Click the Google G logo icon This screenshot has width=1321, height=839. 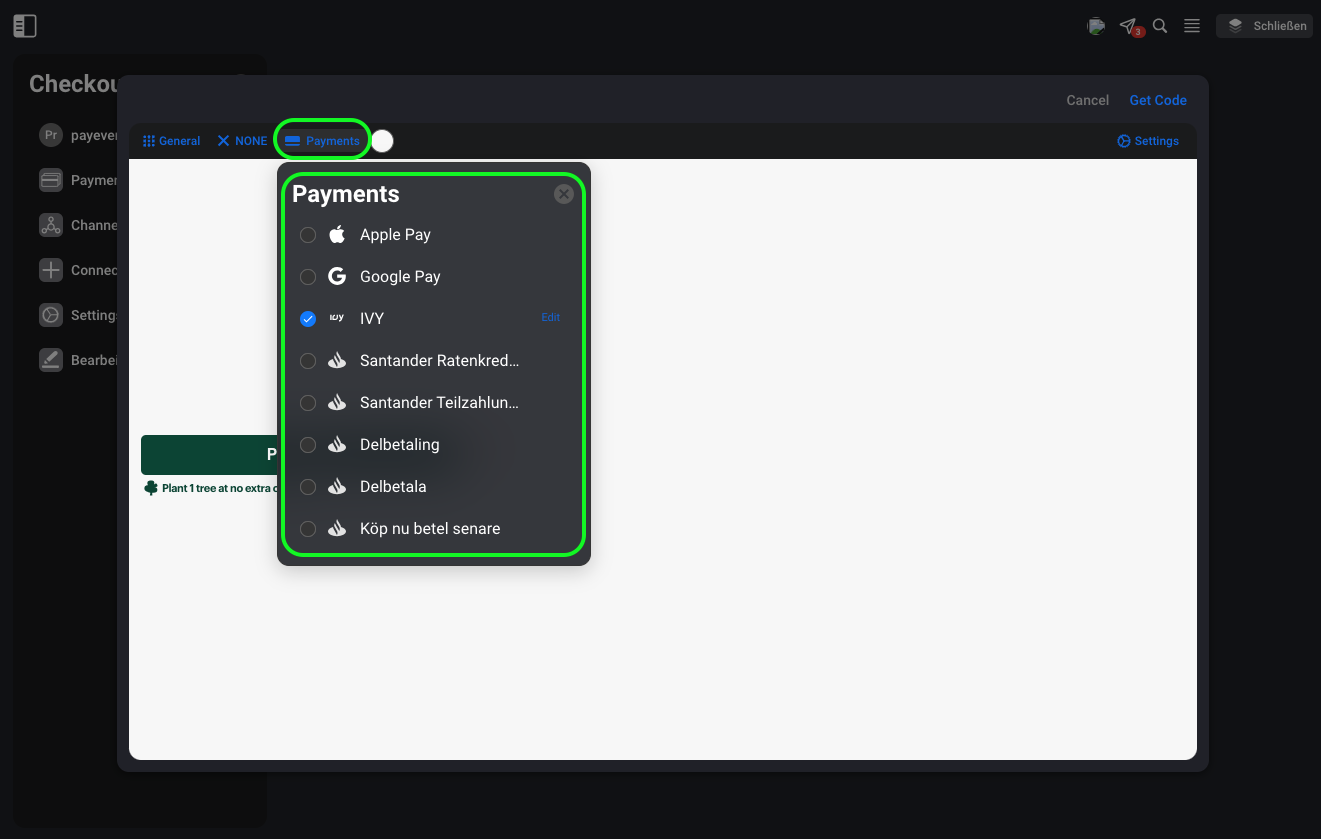(x=337, y=277)
